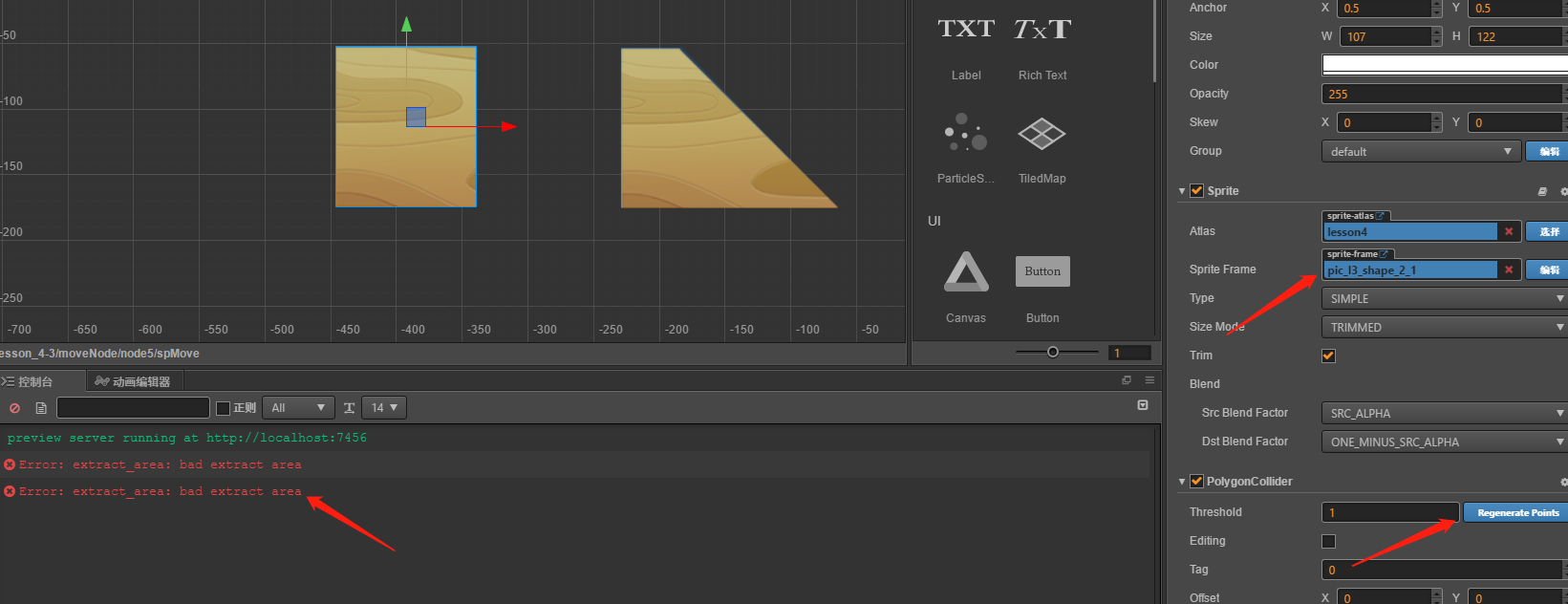Image resolution: width=1568 pixels, height=604 pixels.
Task: Select the Button UI node preview
Action: [1042, 271]
